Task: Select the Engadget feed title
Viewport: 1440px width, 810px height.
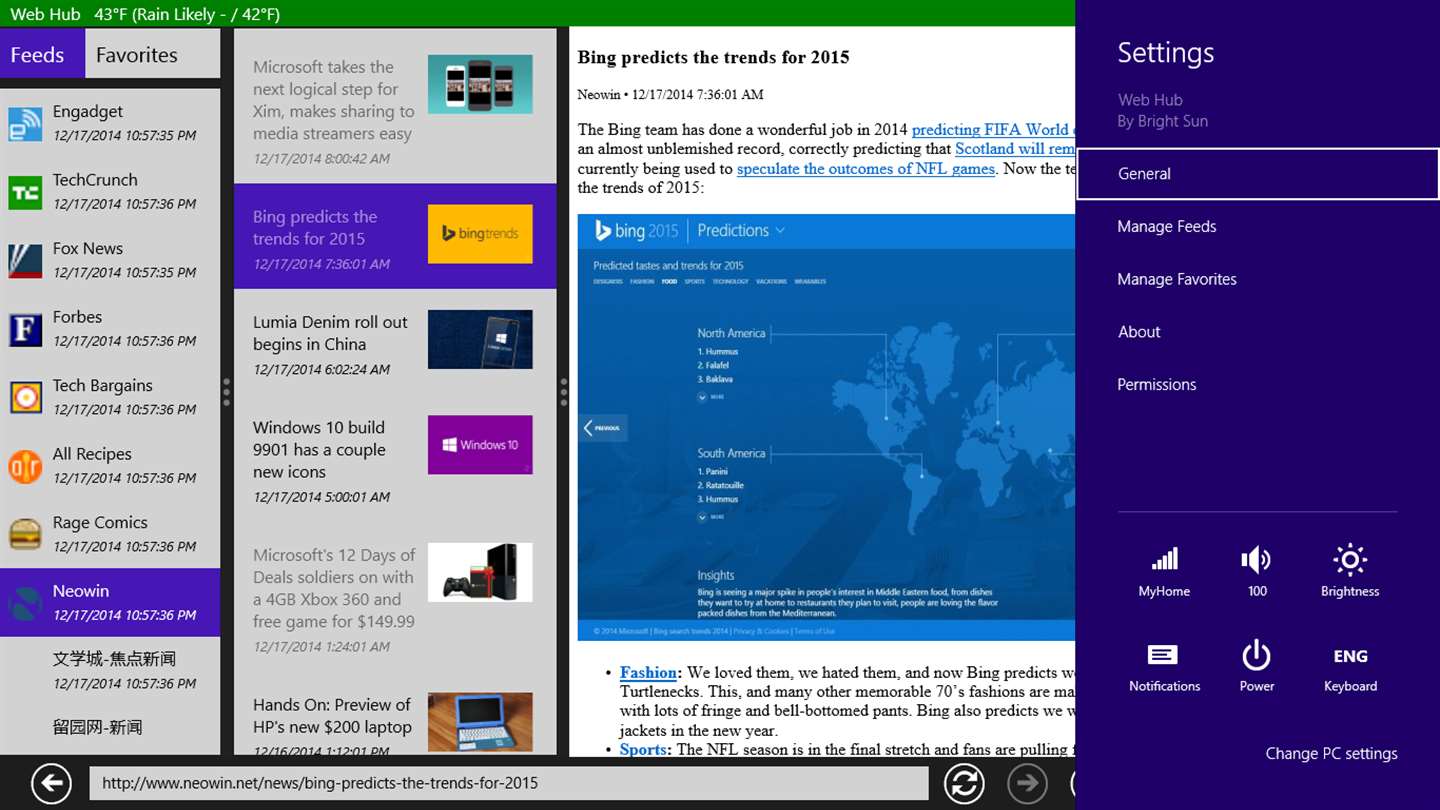Action: pyautogui.click(x=88, y=112)
